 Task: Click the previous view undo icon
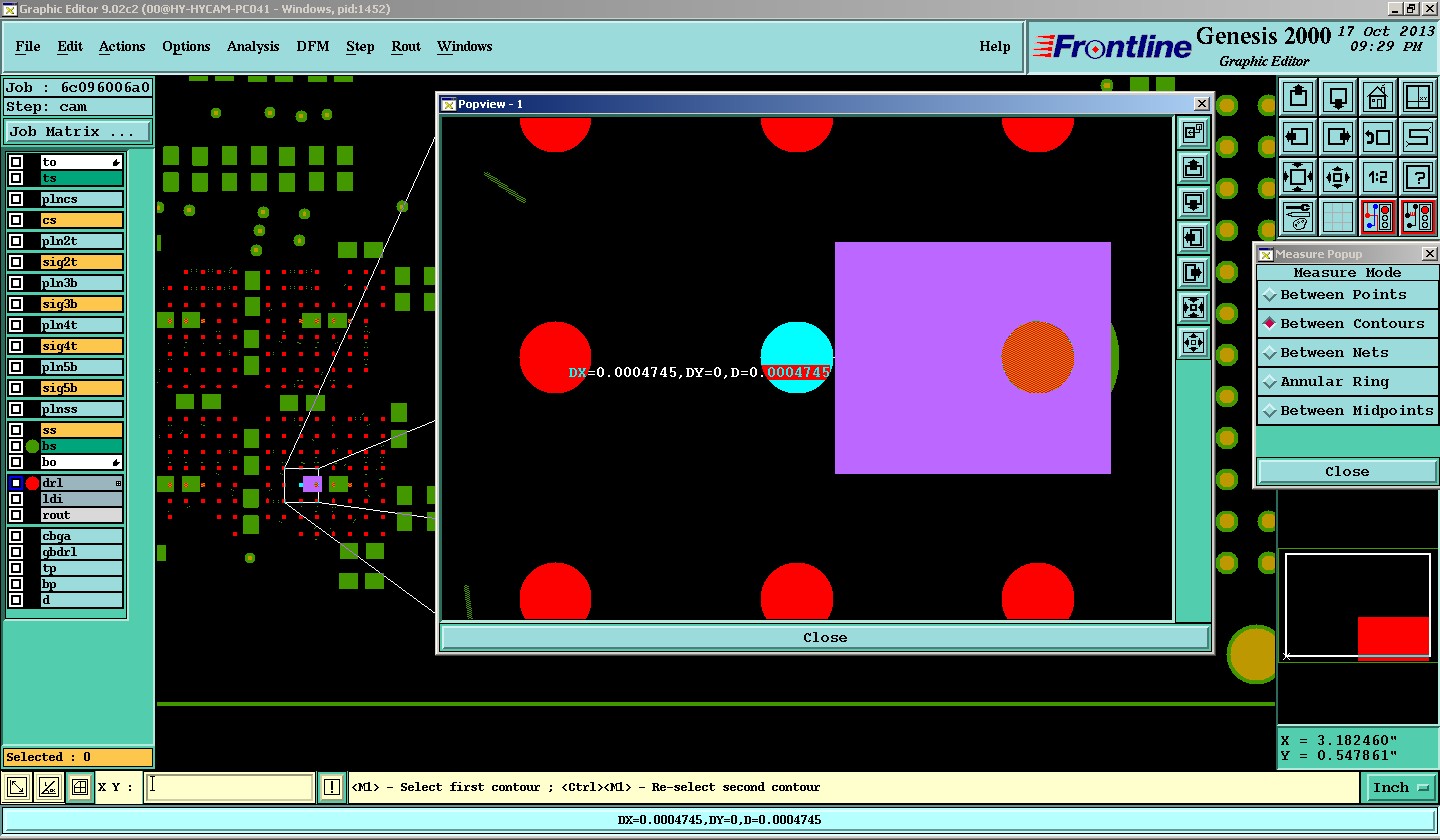1378,136
